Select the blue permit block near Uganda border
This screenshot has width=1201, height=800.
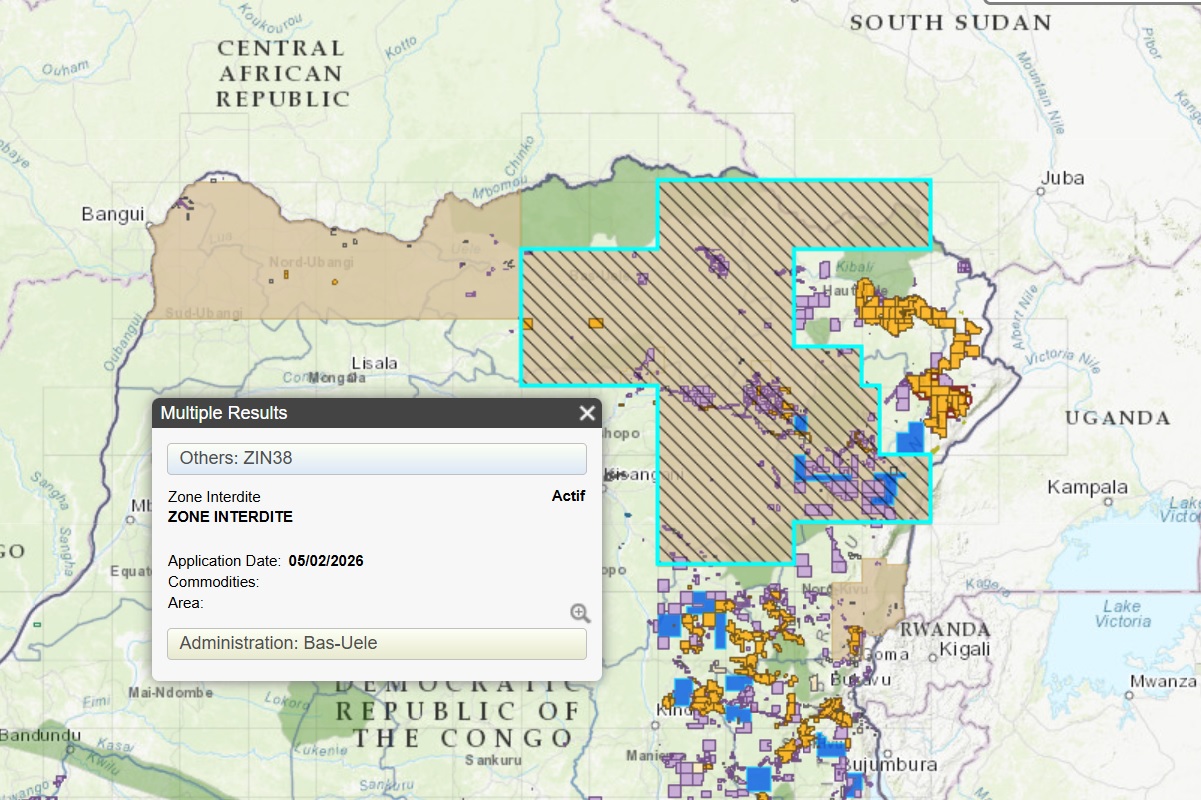pos(910,439)
